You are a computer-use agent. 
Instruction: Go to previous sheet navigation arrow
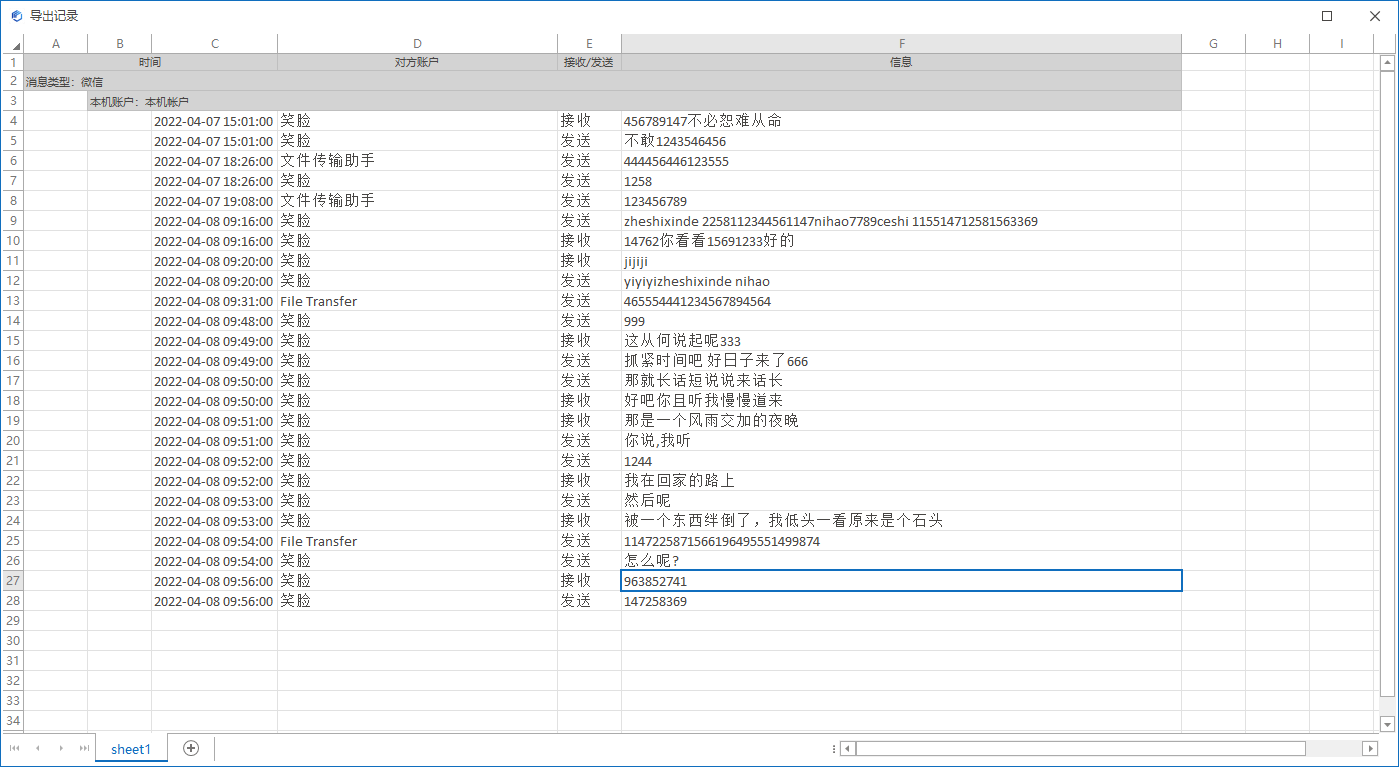coord(38,748)
